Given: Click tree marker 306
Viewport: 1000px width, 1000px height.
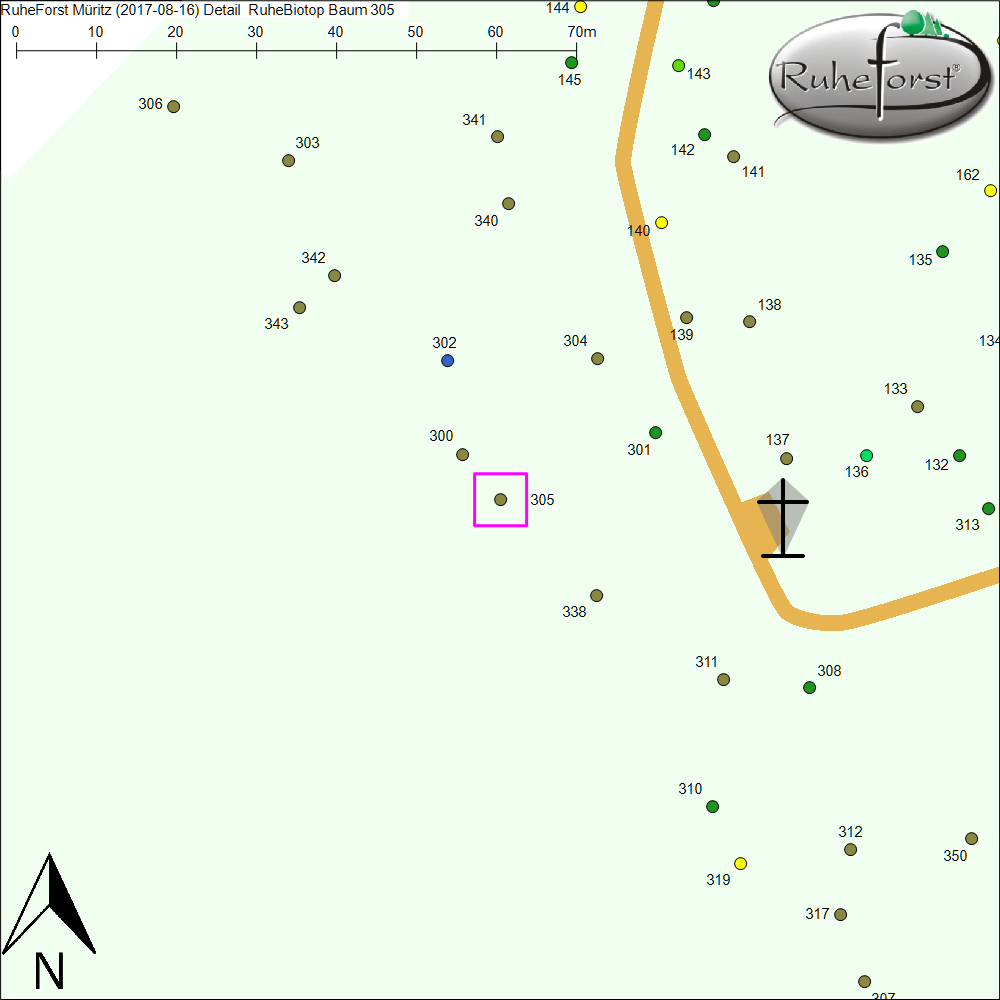Looking at the screenshot, I should coord(173,106).
